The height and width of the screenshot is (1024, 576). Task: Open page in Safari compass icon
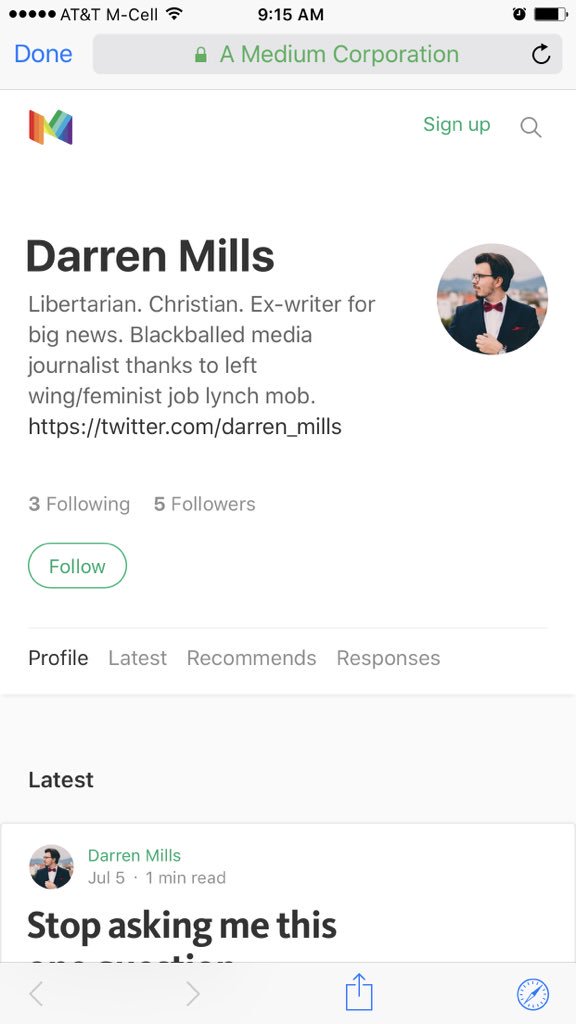click(533, 995)
